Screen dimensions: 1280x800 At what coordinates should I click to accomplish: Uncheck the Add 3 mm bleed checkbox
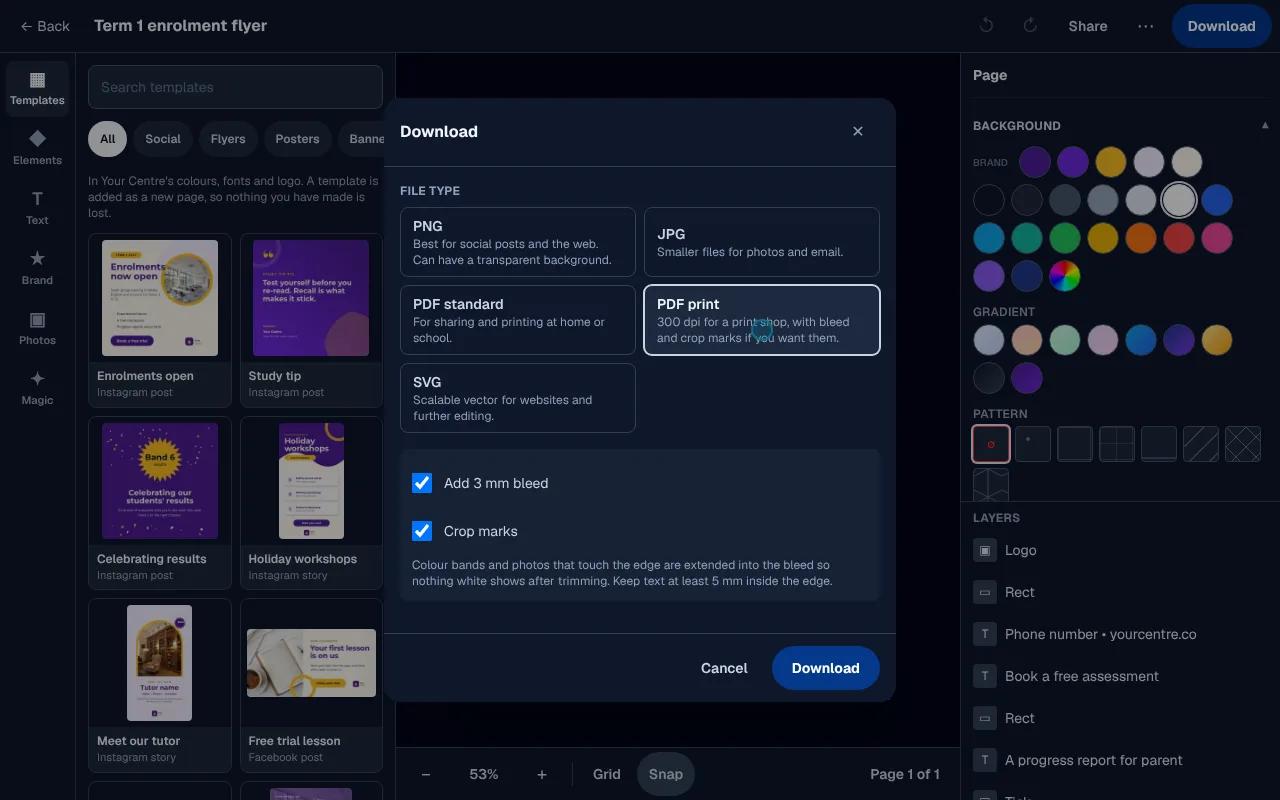(422, 483)
